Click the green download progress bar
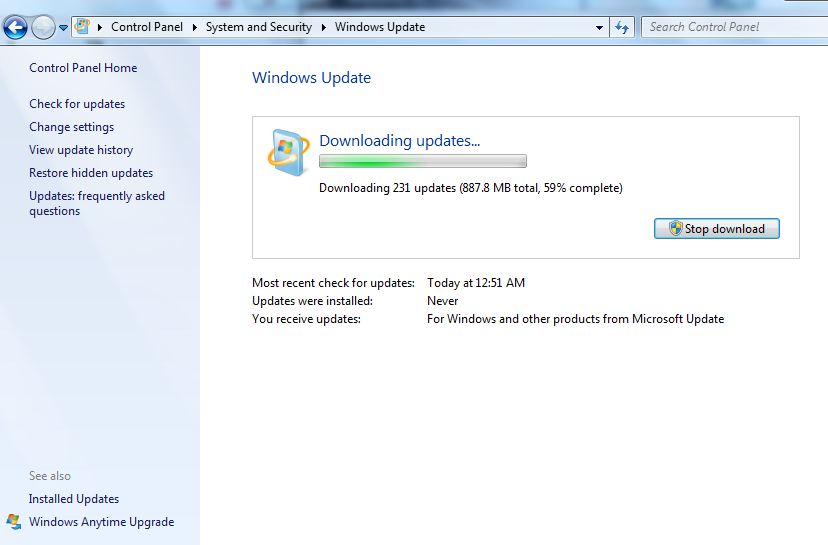 pos(422,161)
